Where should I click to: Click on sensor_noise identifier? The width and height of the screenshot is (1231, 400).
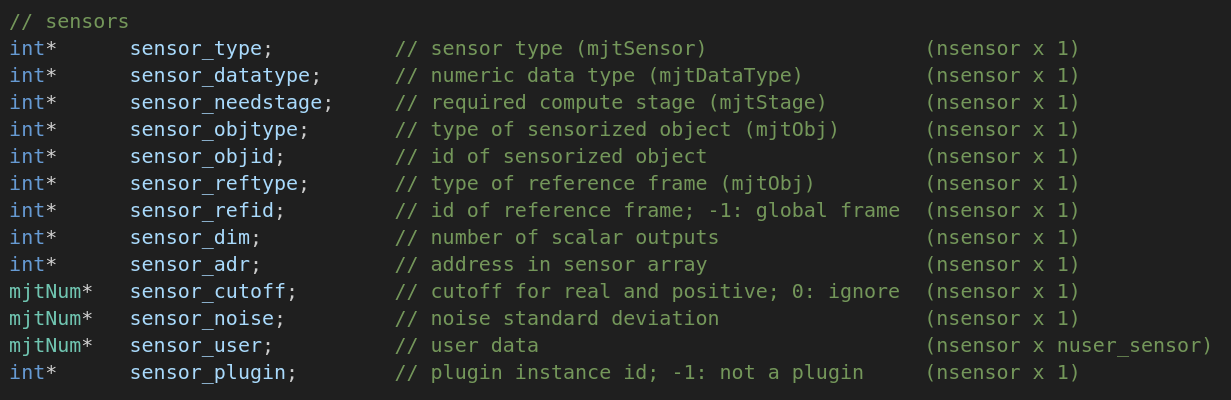tap(201, 318)
